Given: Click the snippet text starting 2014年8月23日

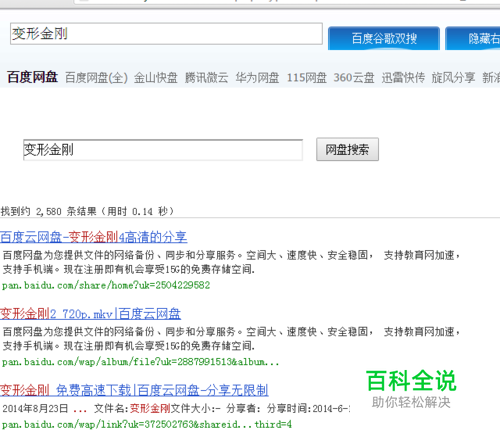Looking at the screenshot, I should coord(176,408).
